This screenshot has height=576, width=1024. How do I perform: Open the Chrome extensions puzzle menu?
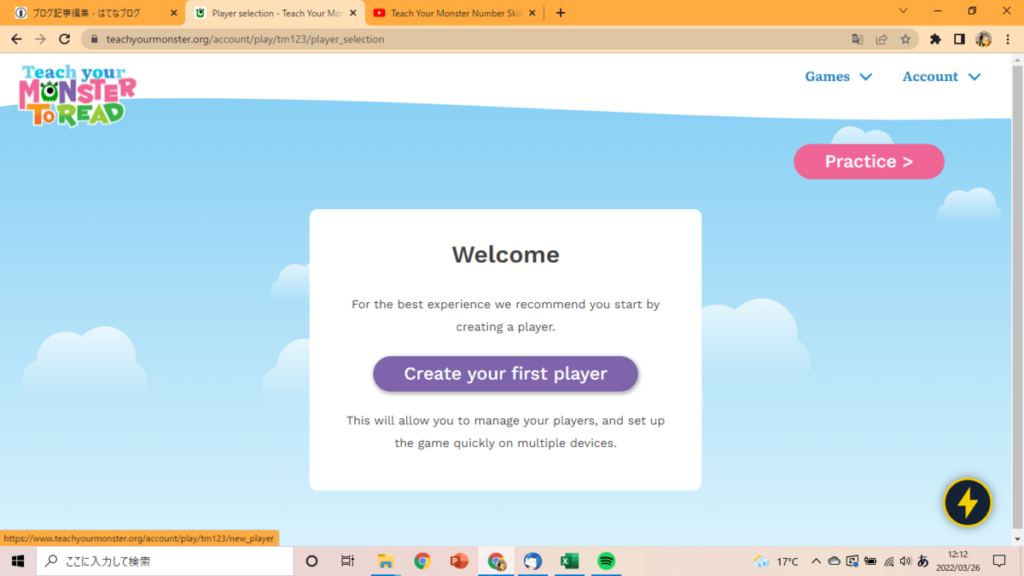935,39
